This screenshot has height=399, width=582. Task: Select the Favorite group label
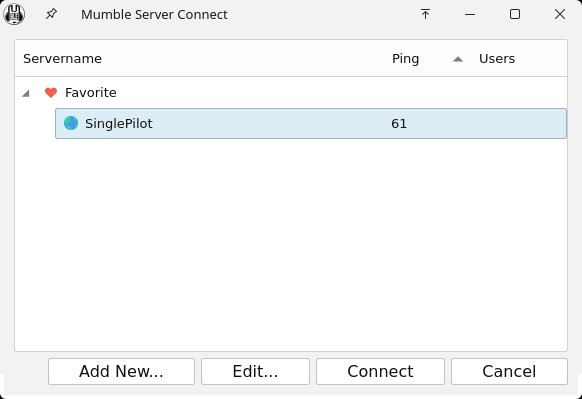coord(91,92)
